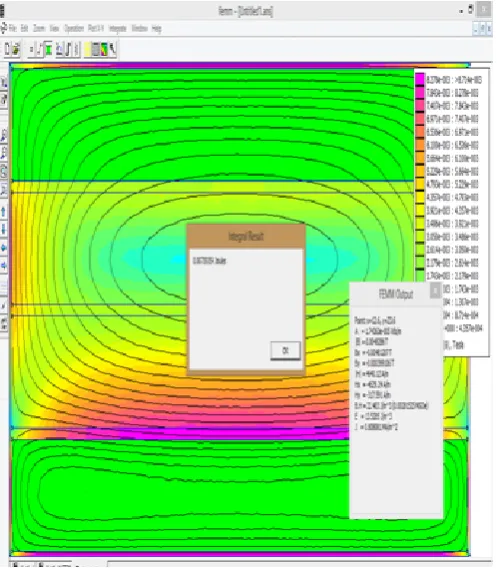Open the View menu

tap(54, 28)
